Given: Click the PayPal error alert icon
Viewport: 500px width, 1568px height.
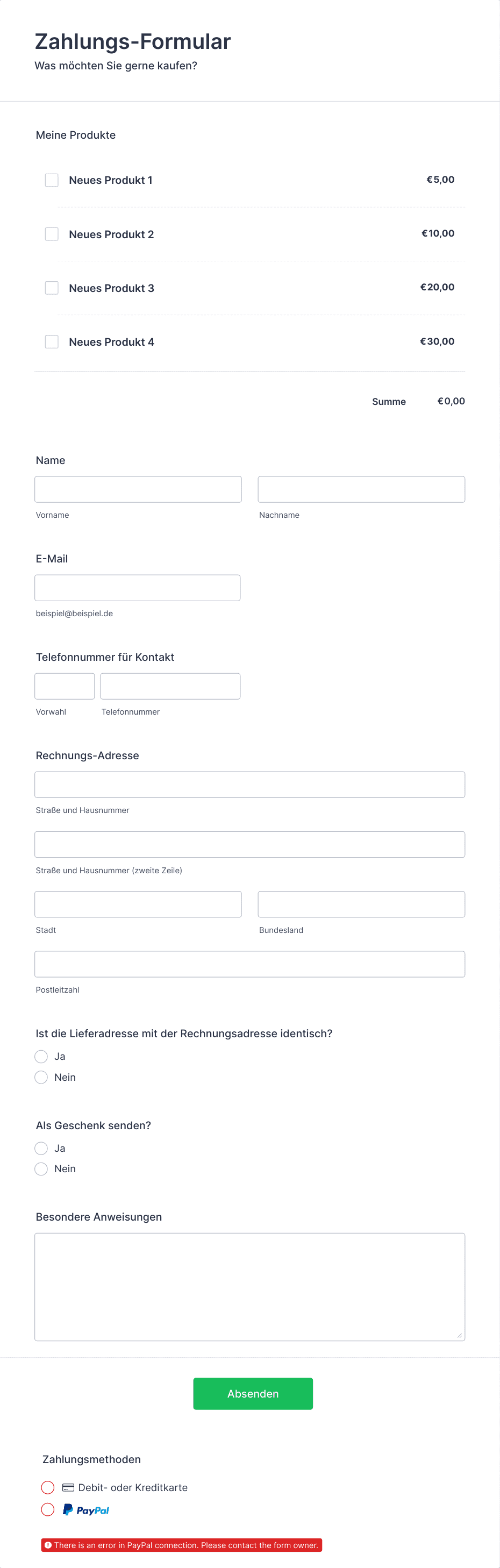Looking at the screenshot, I should click(x=48, y=1545).
